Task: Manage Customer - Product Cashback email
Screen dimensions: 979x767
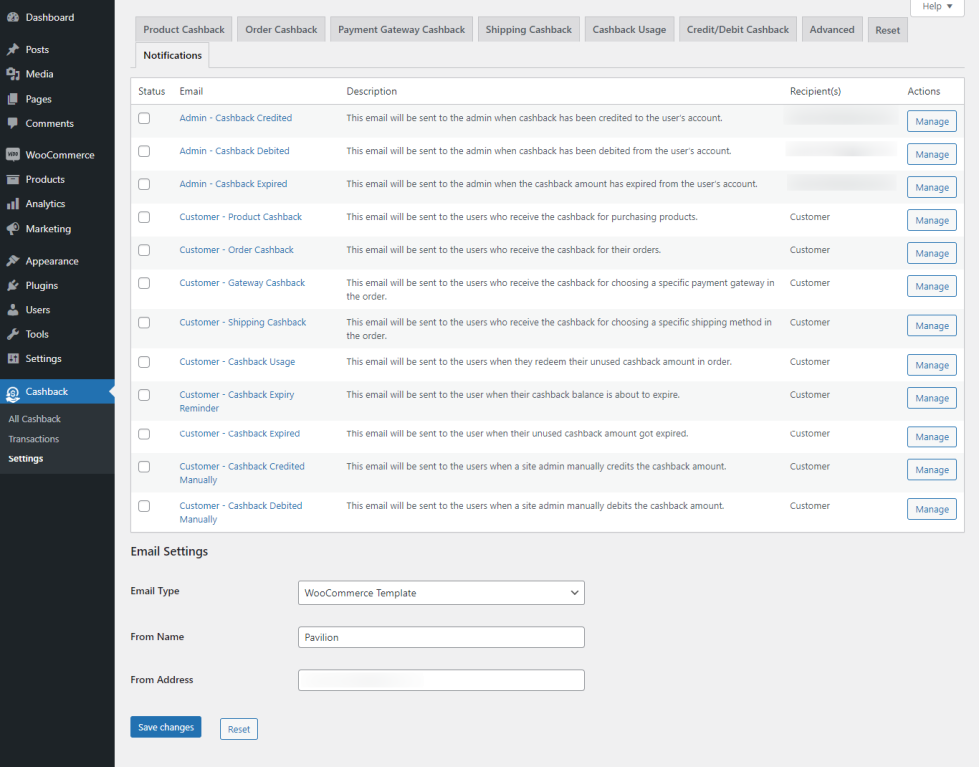Action: tap(932, 220)
